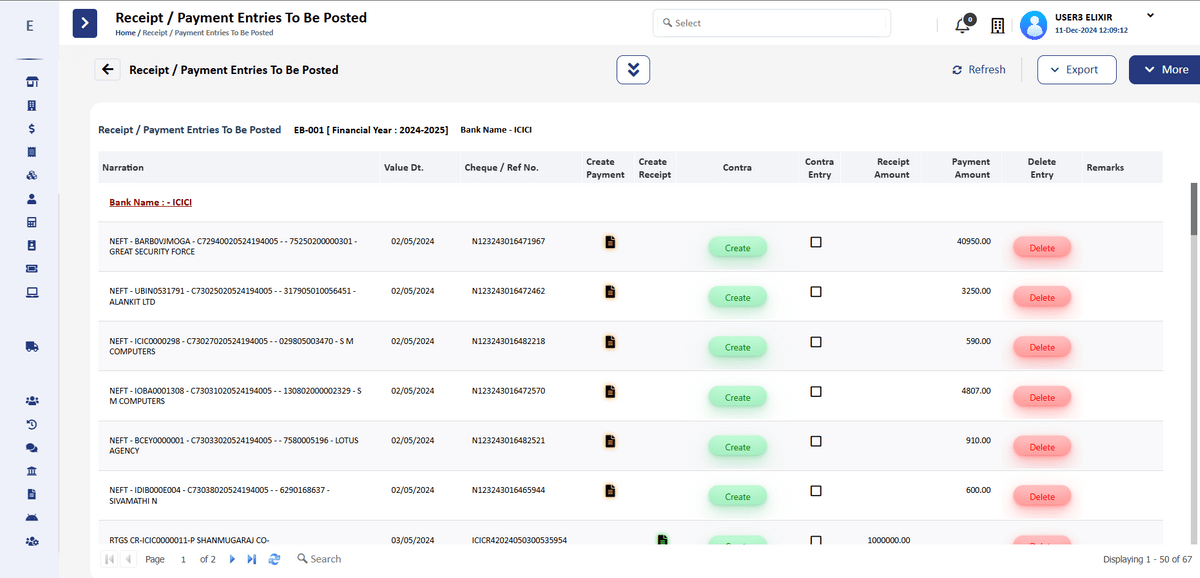1200x578 pixels.
Task: Click the back arrow beside the page title
Action: click(x=107, y=70)
